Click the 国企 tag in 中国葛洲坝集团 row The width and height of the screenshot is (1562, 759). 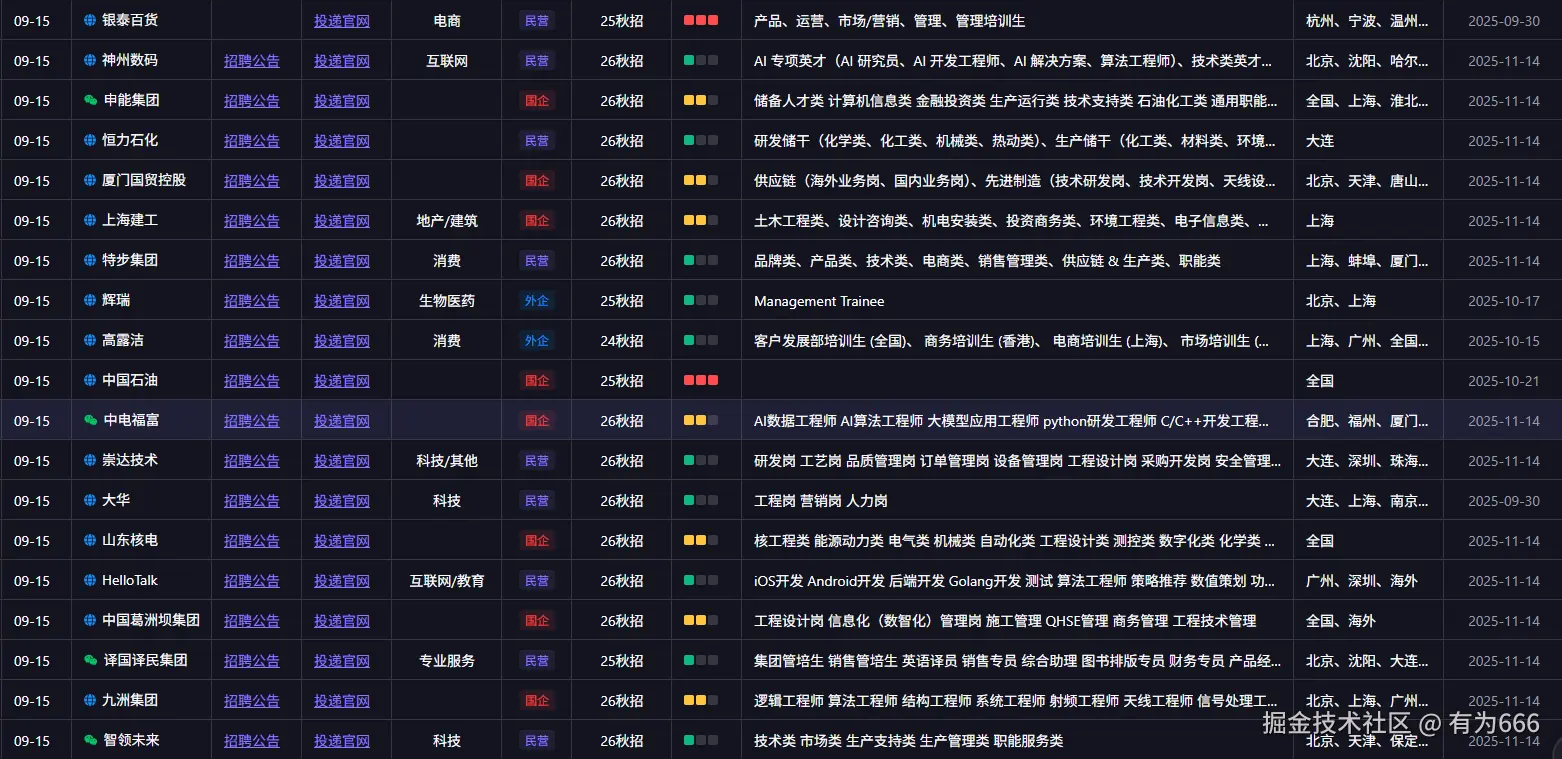click(x=537, y=621)
